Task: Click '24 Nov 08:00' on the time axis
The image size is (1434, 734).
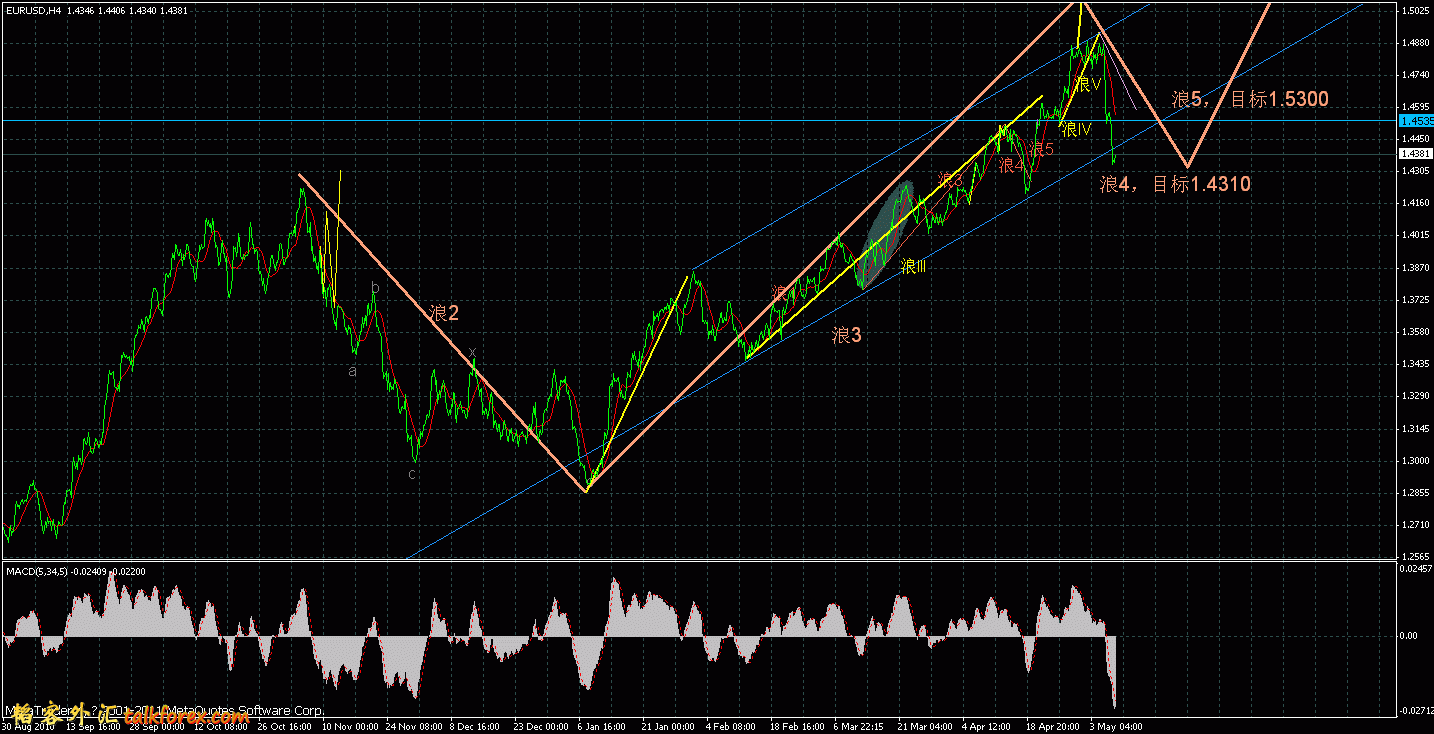Action: (413, 728)
